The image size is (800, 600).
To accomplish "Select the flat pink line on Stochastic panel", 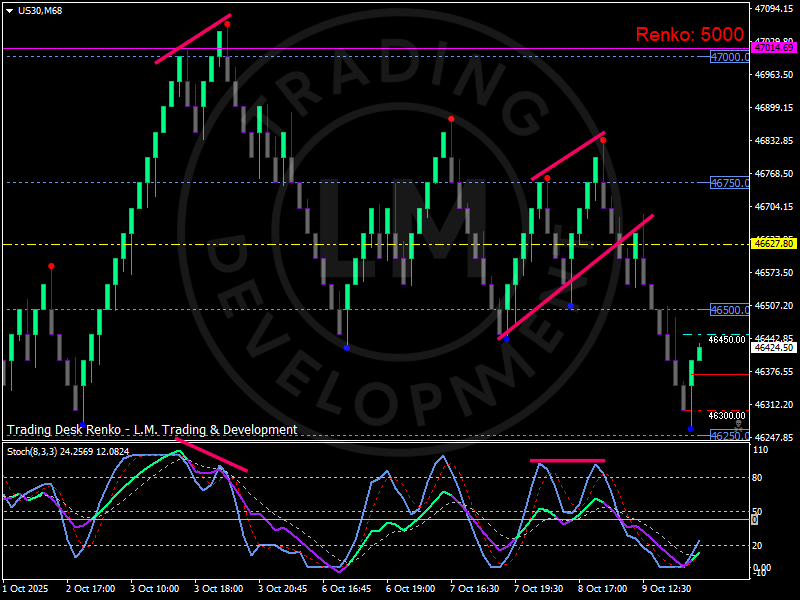I will [567, 461].
